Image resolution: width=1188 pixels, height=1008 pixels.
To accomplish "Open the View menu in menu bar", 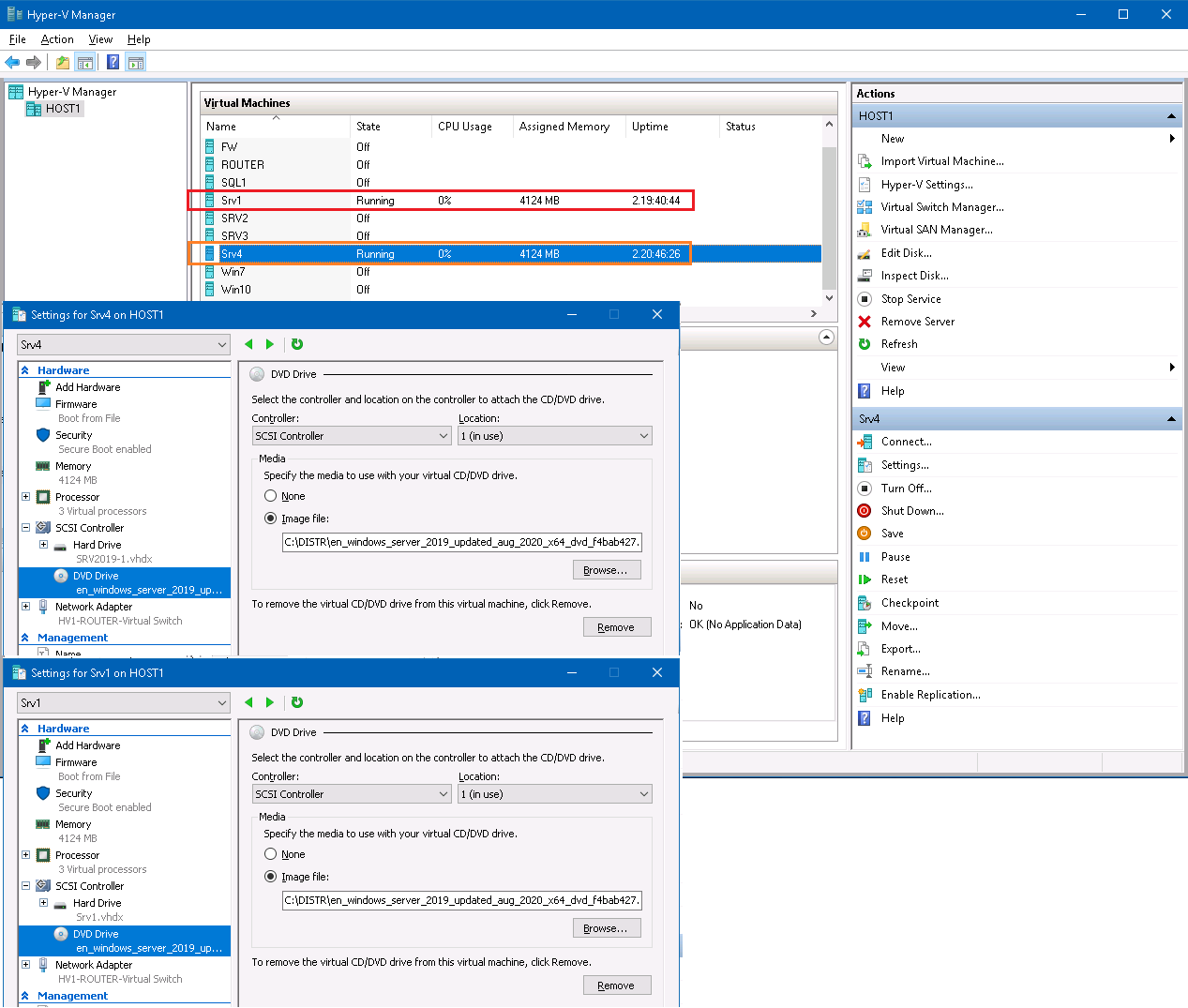I will click(100, 39).
